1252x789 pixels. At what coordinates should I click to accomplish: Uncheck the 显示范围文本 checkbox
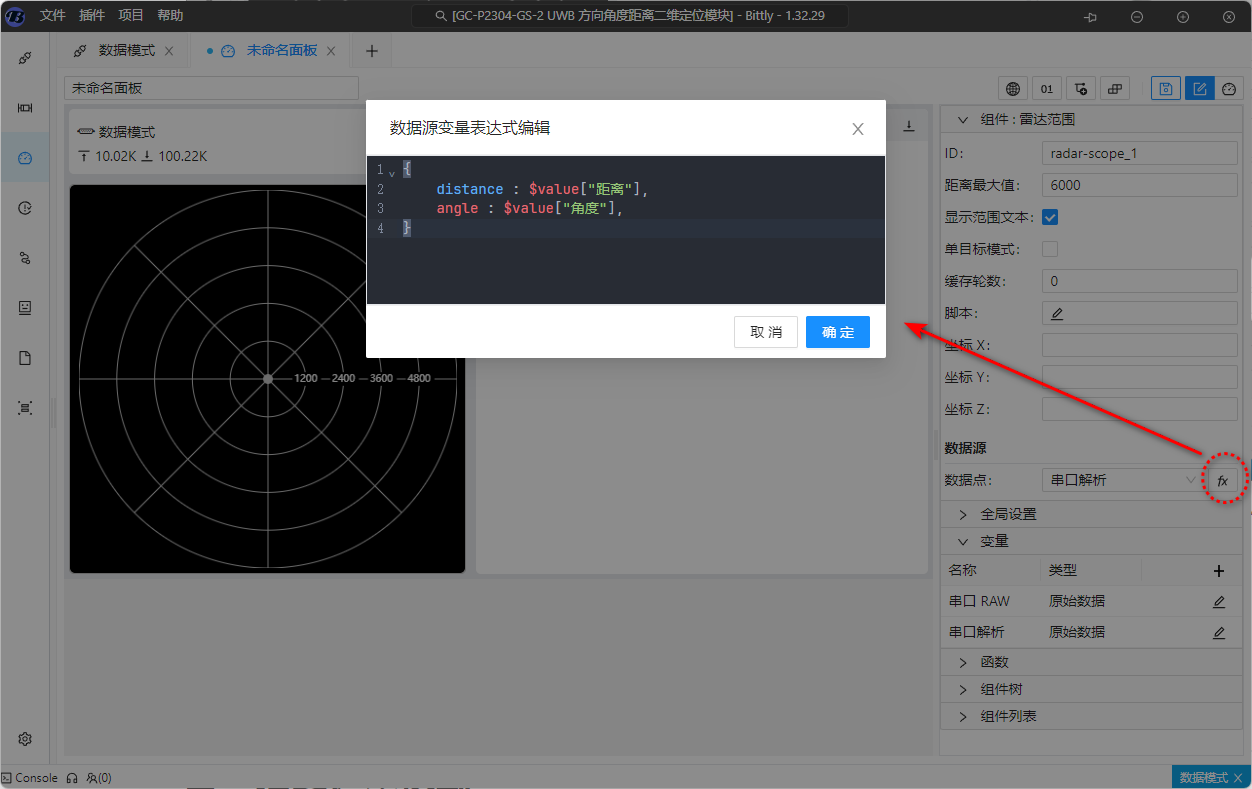pyautogui.click(x=1050, y=217)
